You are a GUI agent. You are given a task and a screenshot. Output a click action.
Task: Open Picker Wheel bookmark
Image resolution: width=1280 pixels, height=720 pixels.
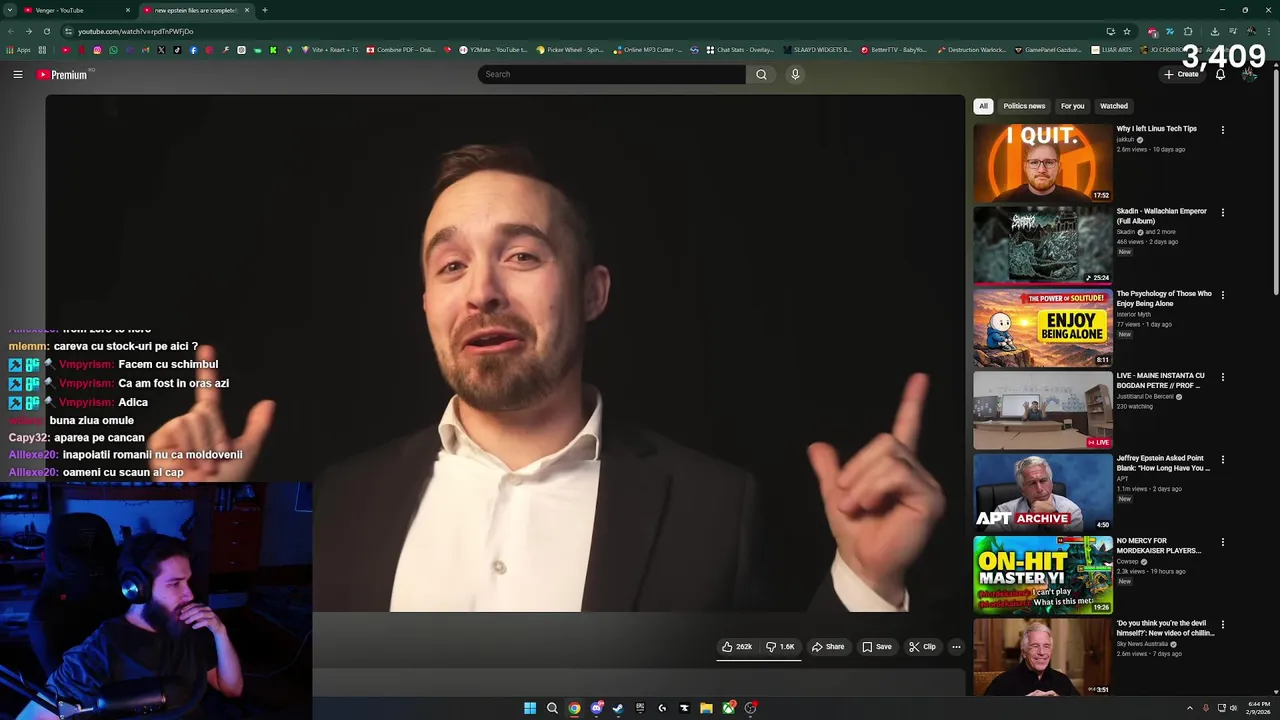(570, 50)
